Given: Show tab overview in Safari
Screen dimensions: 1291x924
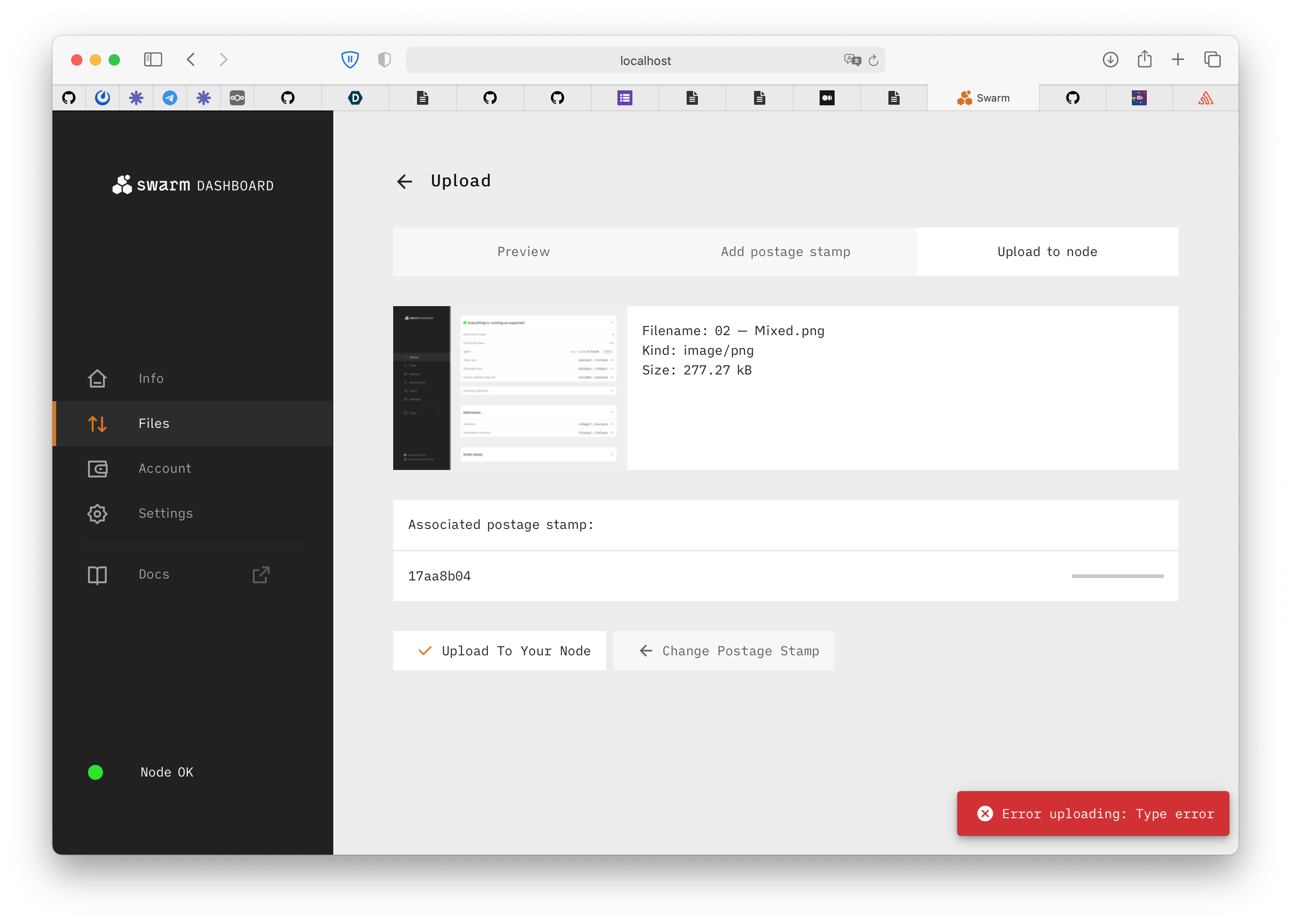Looking at the screenshot, I should [1212, 60].
